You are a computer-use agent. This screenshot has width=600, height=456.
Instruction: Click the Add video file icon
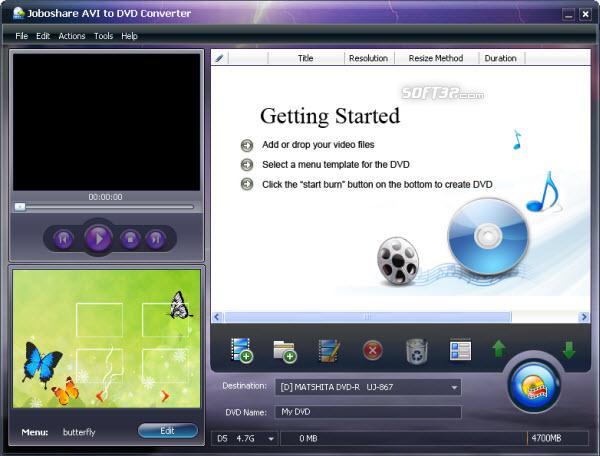coord(241,350)
